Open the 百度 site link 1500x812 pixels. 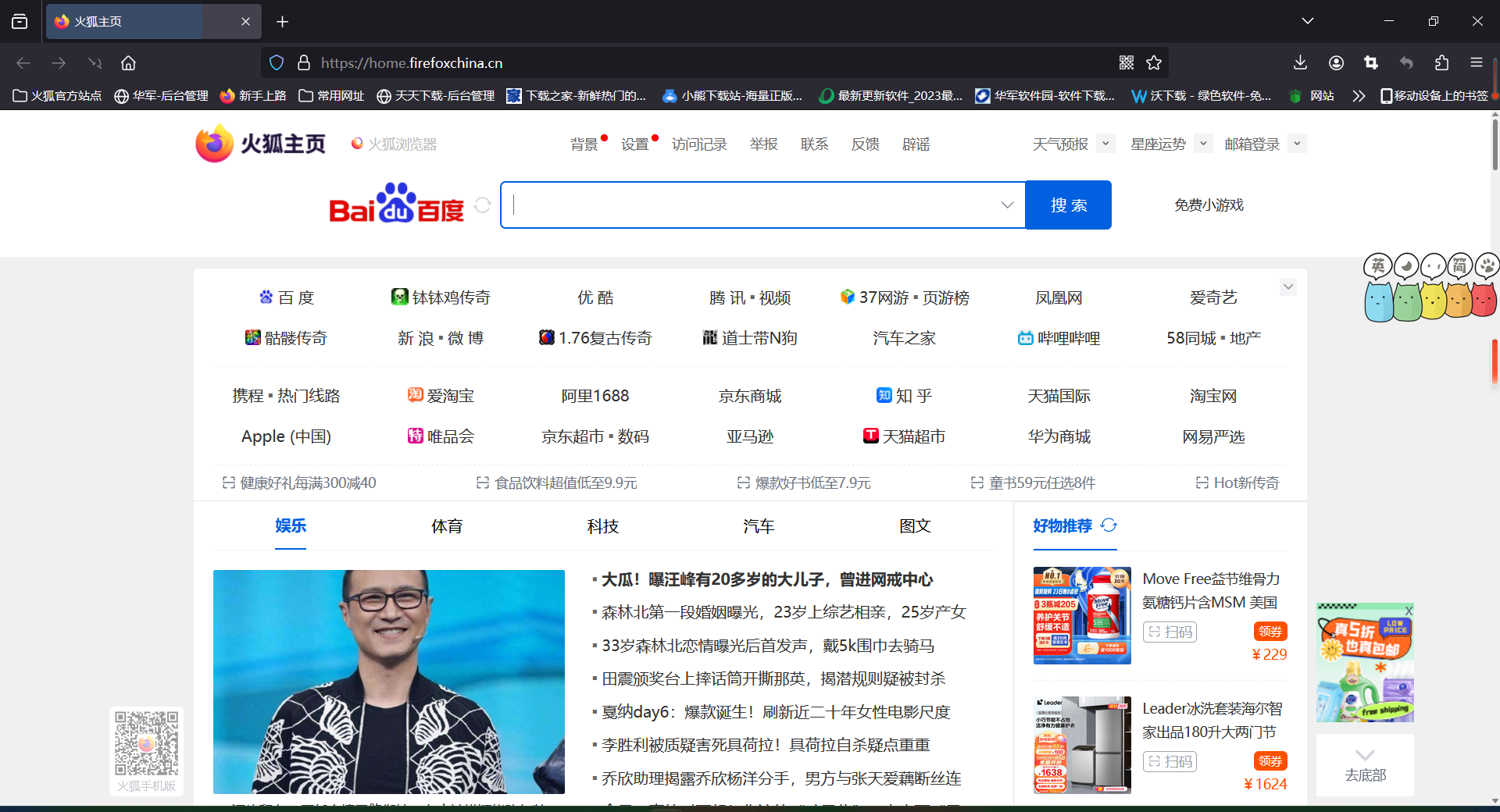(x=287, y=297)
